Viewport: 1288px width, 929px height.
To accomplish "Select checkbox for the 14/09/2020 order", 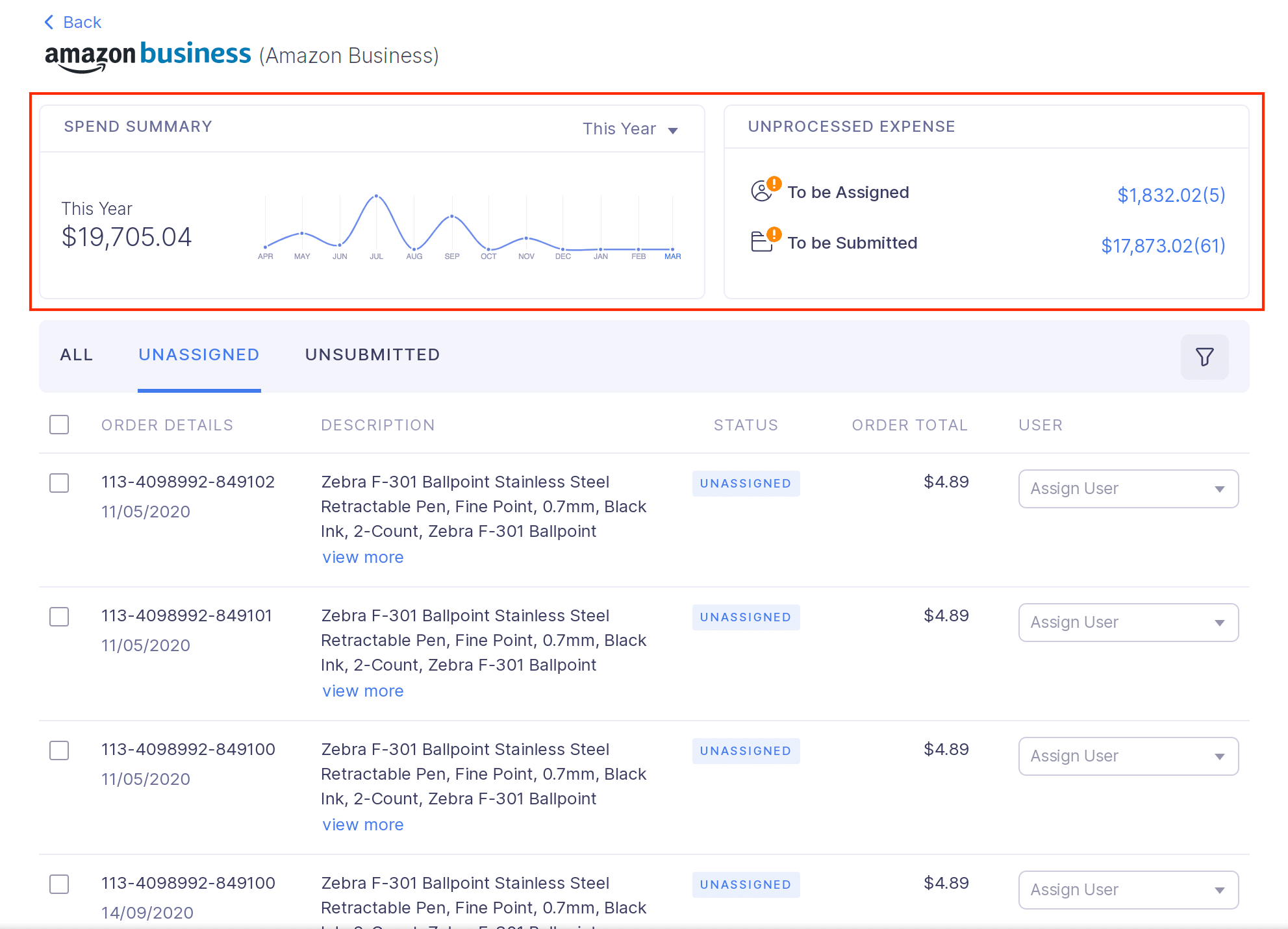I will [x=59, y=884].
